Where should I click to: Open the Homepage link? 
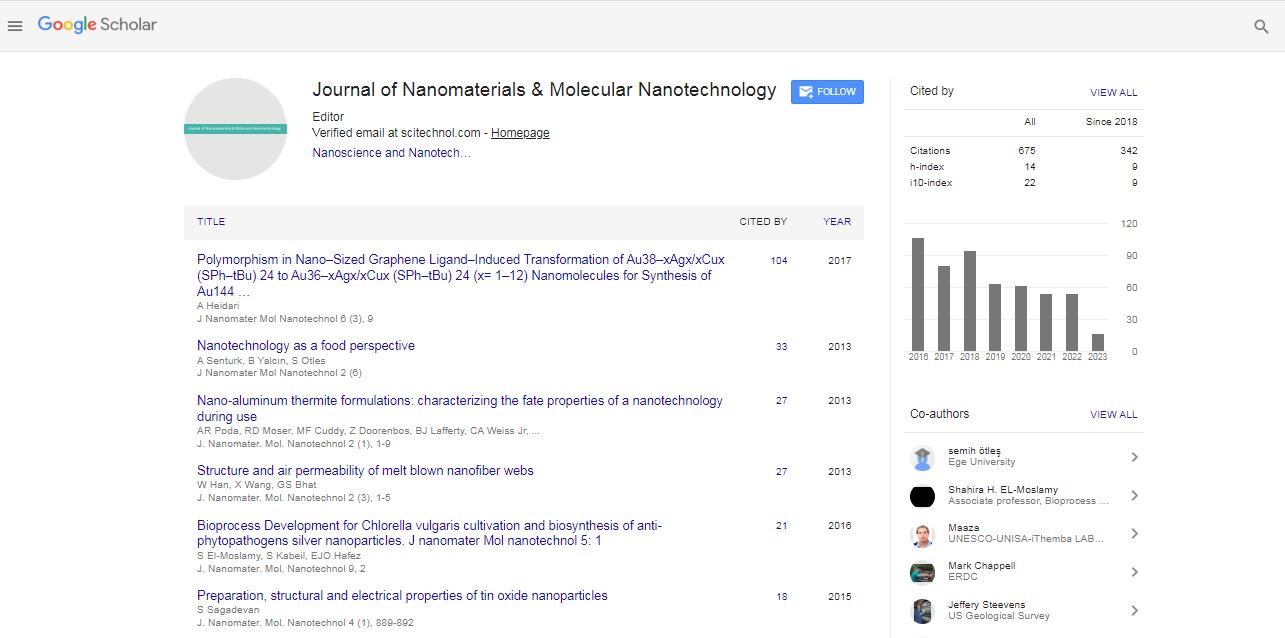pos(520,133)
